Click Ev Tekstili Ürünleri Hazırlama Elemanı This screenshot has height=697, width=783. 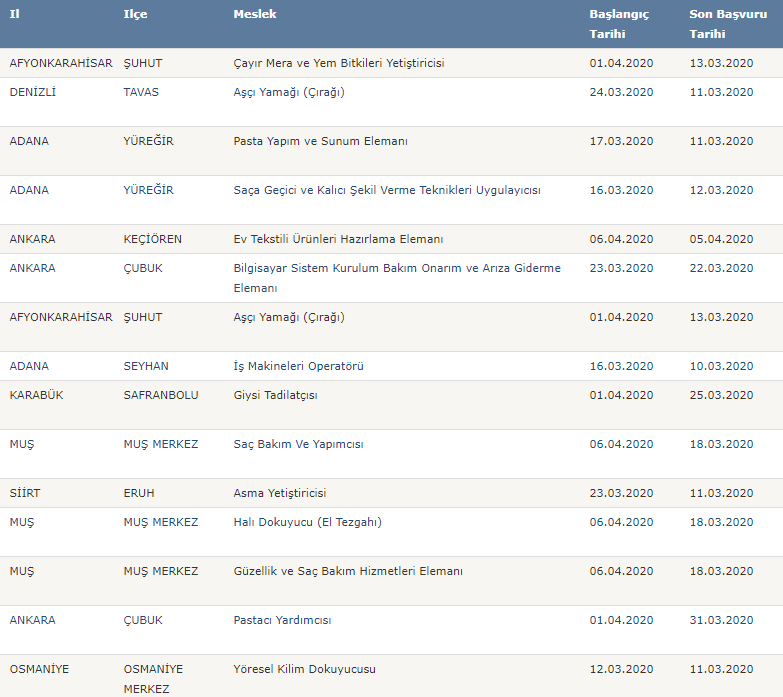pyautogui.click(x=338, y=239)
